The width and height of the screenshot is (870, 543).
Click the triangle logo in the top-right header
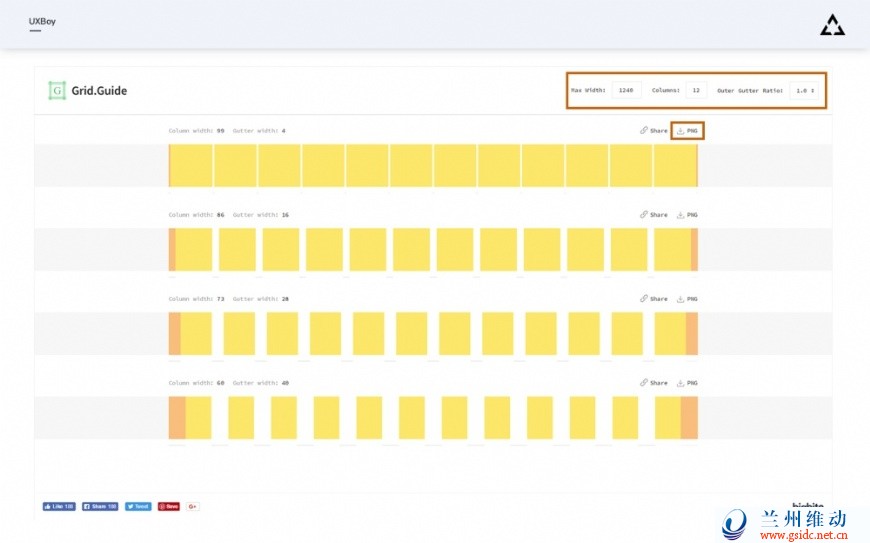click(832, 25)
